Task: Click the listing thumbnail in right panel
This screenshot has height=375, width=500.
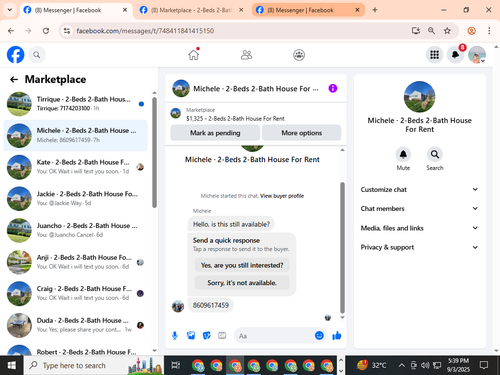Action: click(419, 97)
